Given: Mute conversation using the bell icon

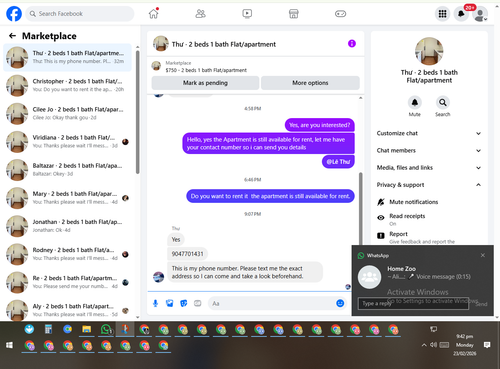Looking at the screenshot, I should (x=415, y=102).
